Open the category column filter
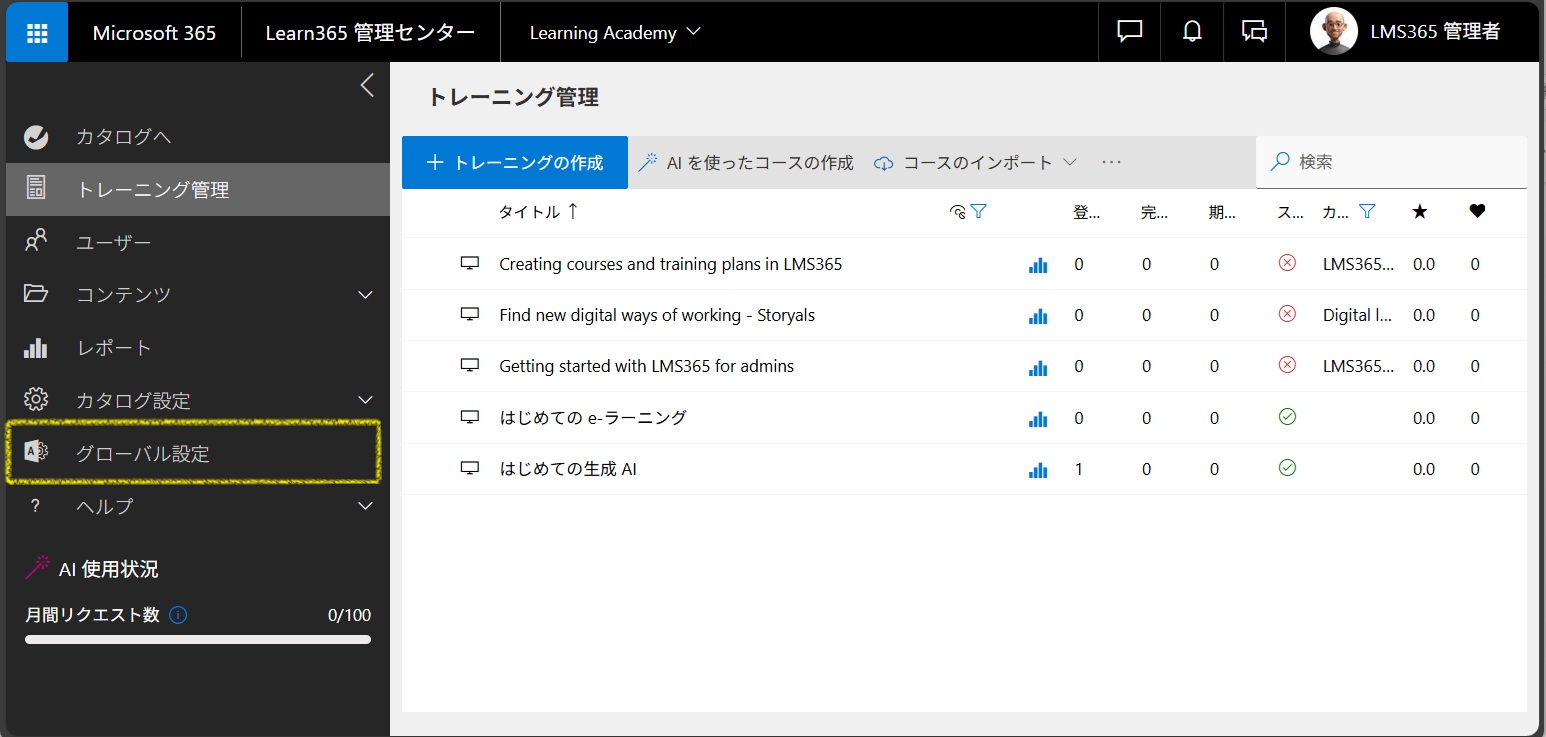The image size is (1546, 737). pos(1367,211)
